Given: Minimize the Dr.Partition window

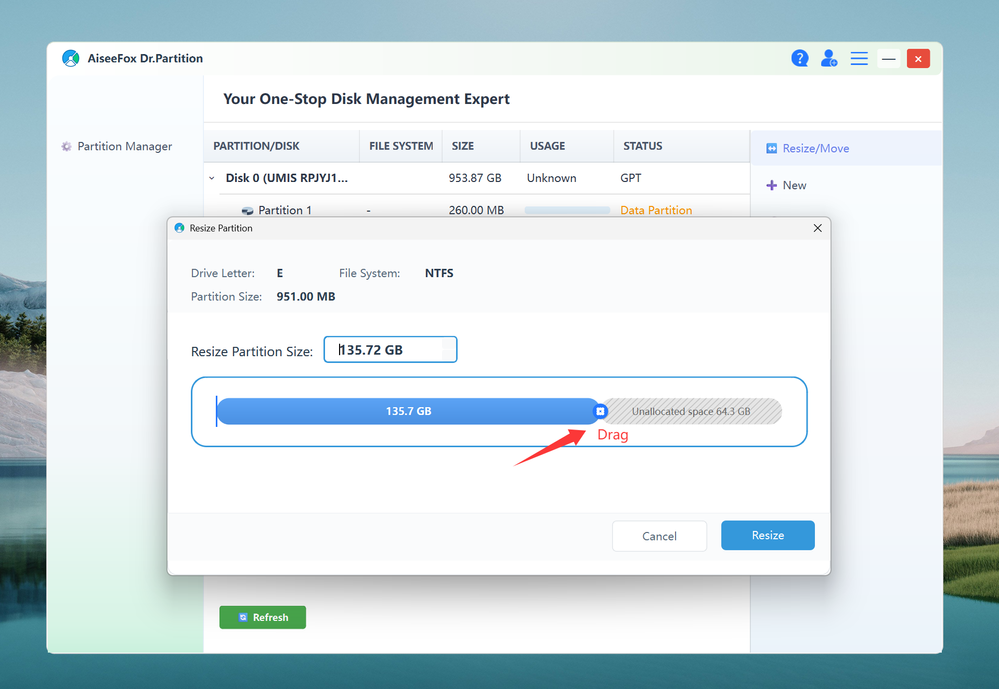Looking at the screenshot, I should coord(888,59).
